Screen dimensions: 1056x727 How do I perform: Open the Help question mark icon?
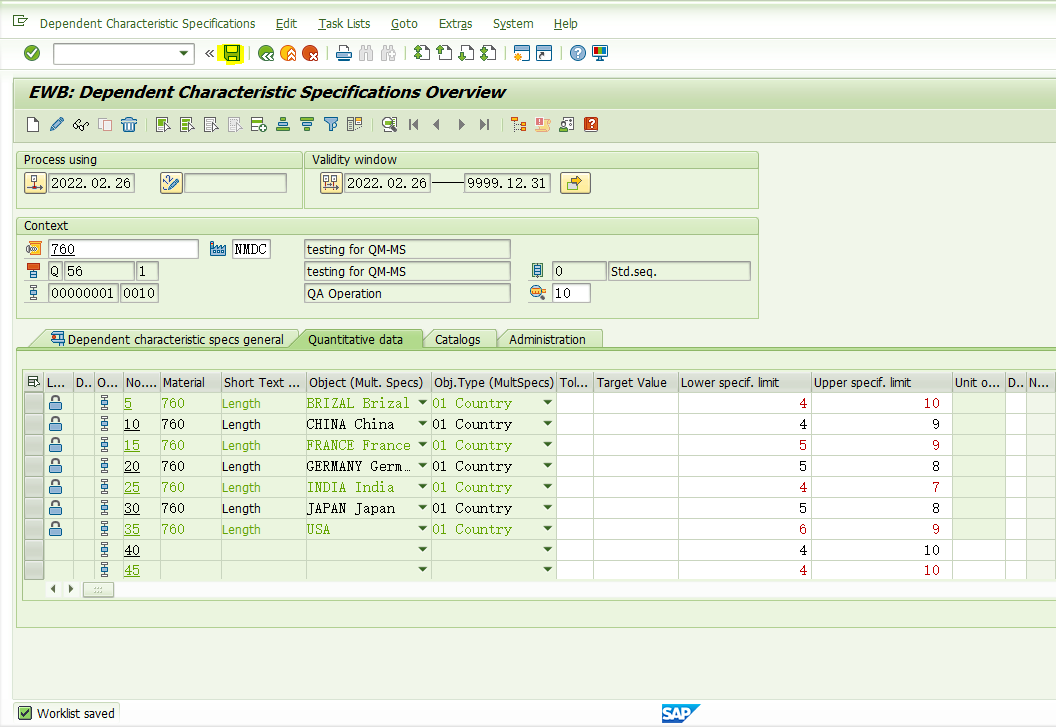coord(577,53)
